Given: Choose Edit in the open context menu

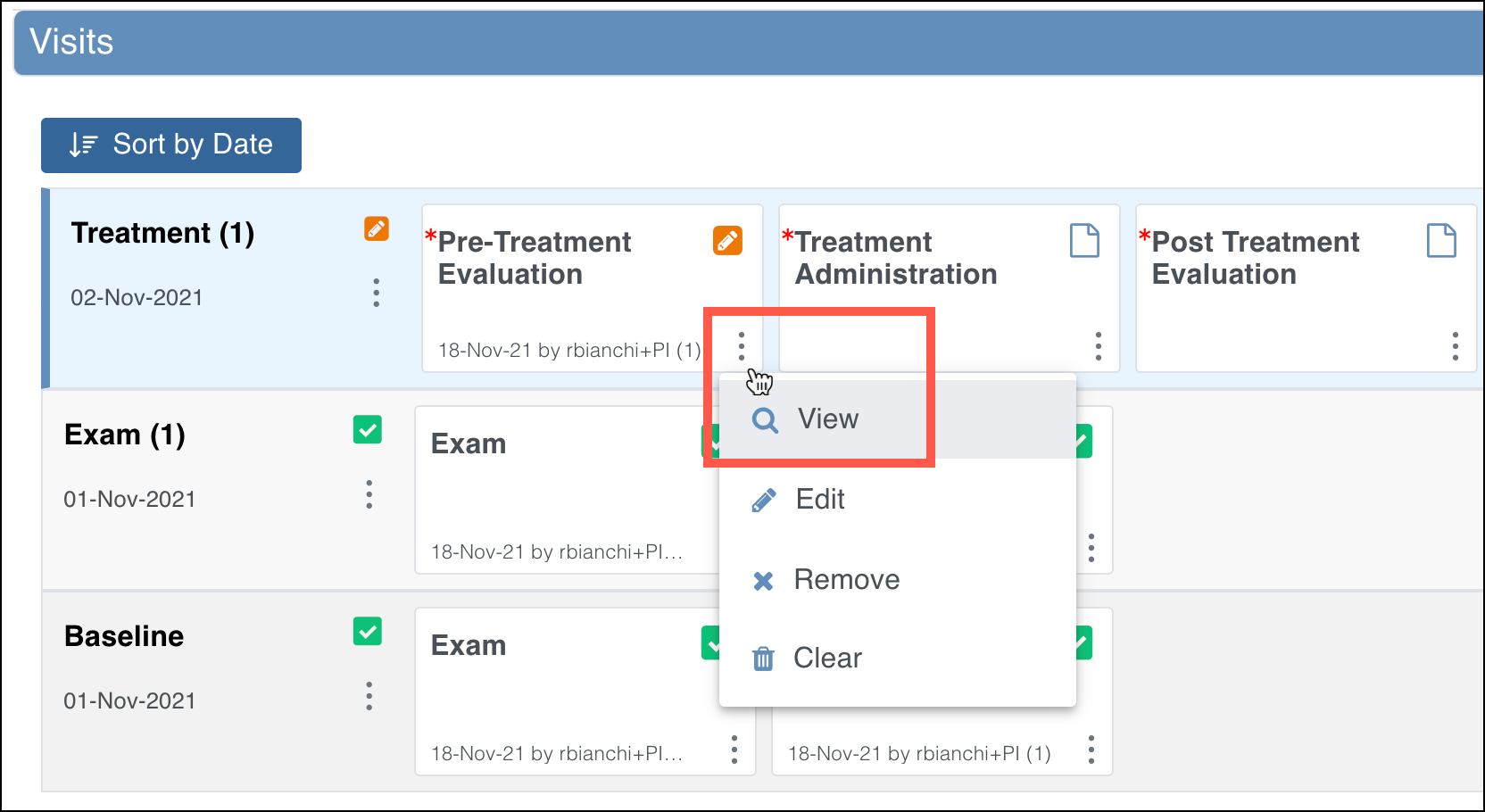Looking at the screenshot, I should [819, 500].
